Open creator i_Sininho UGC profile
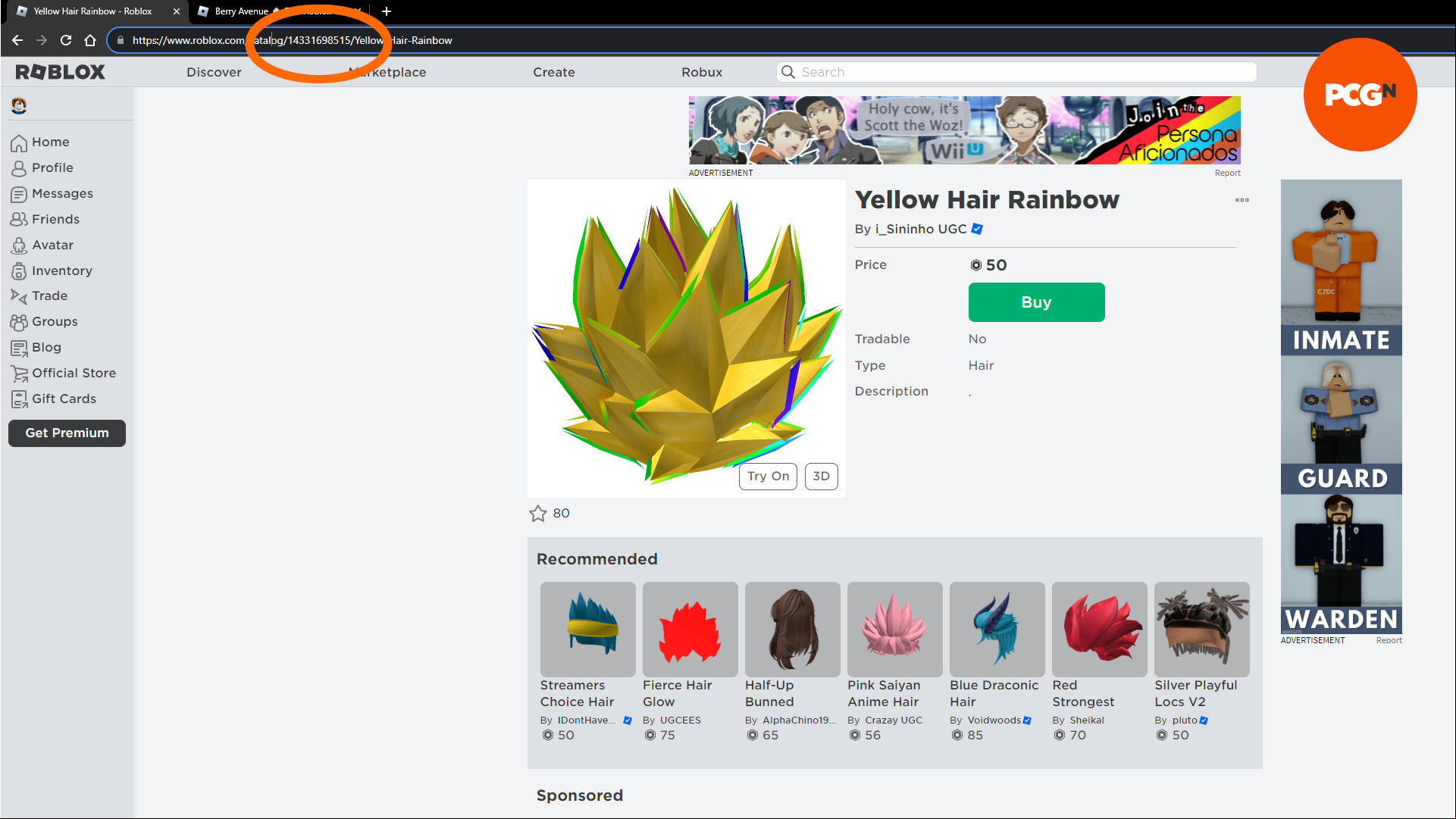Image resolution: width=1456 pixels, height=819 pixels. pos(920,229)
